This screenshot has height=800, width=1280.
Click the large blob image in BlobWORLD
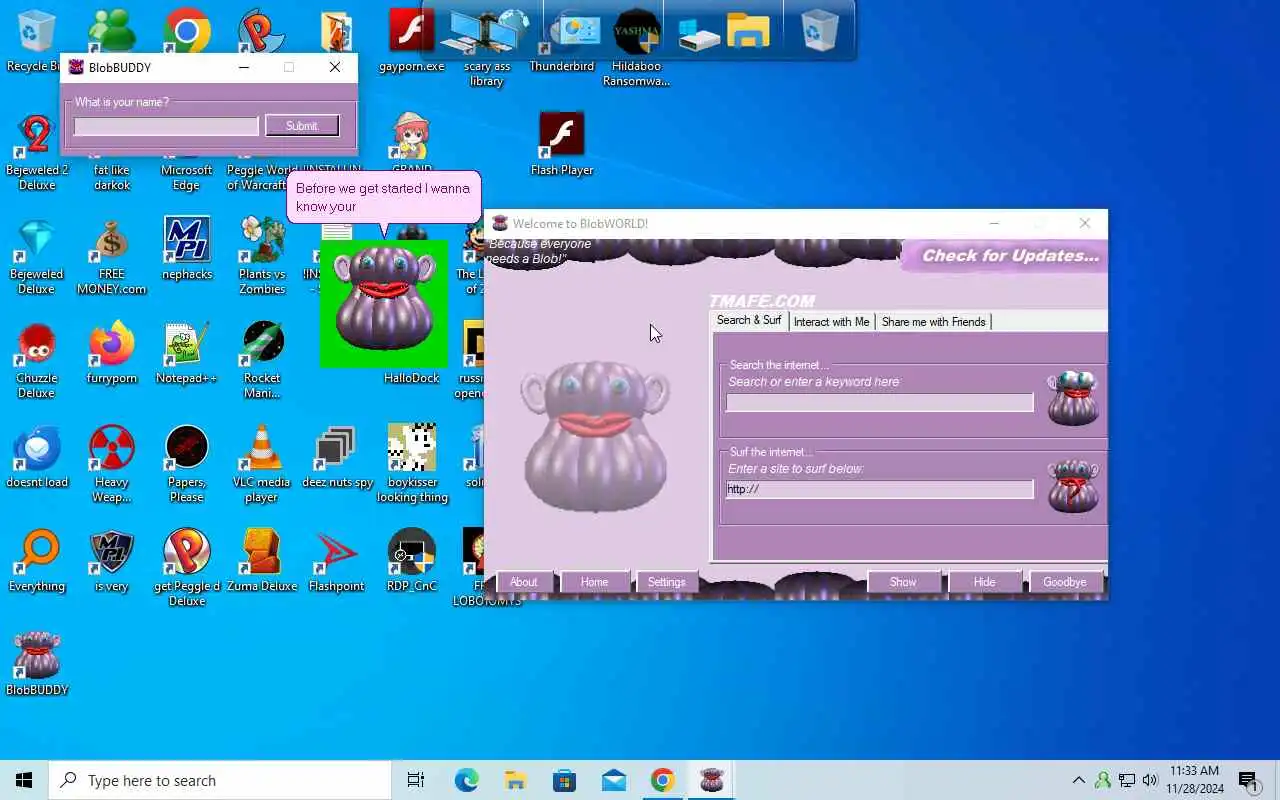pyautogui.click(x=595, y=436)
